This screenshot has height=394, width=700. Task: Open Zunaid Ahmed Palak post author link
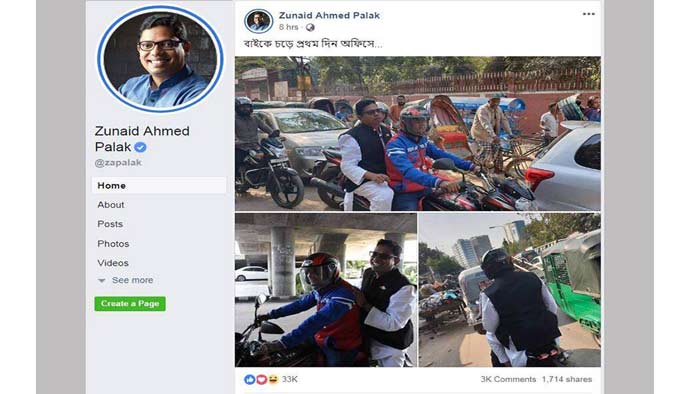click(x=329, y=15)
